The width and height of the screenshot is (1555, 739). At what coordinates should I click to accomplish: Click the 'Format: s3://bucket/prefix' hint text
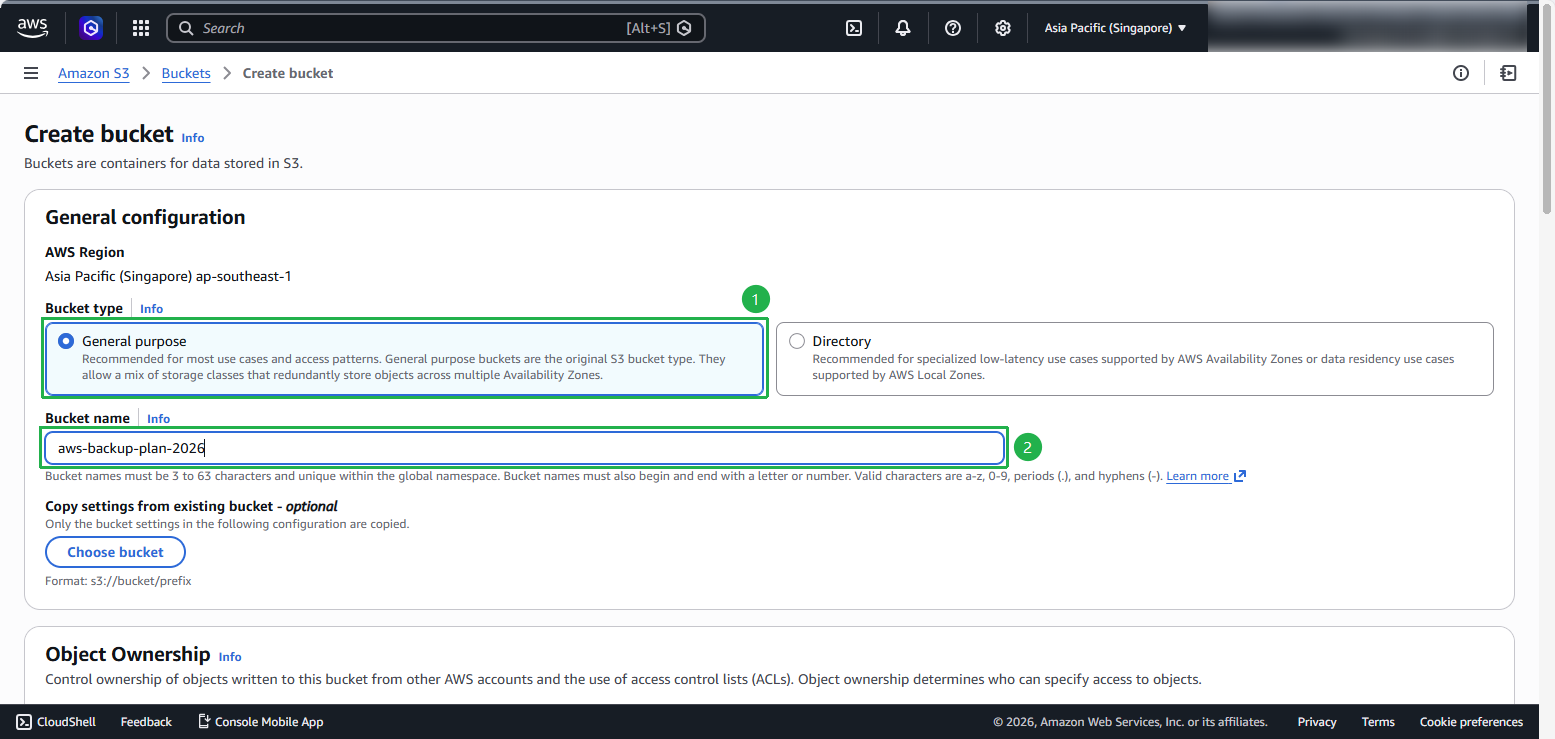pyautogui.click(x=118, y=580)
